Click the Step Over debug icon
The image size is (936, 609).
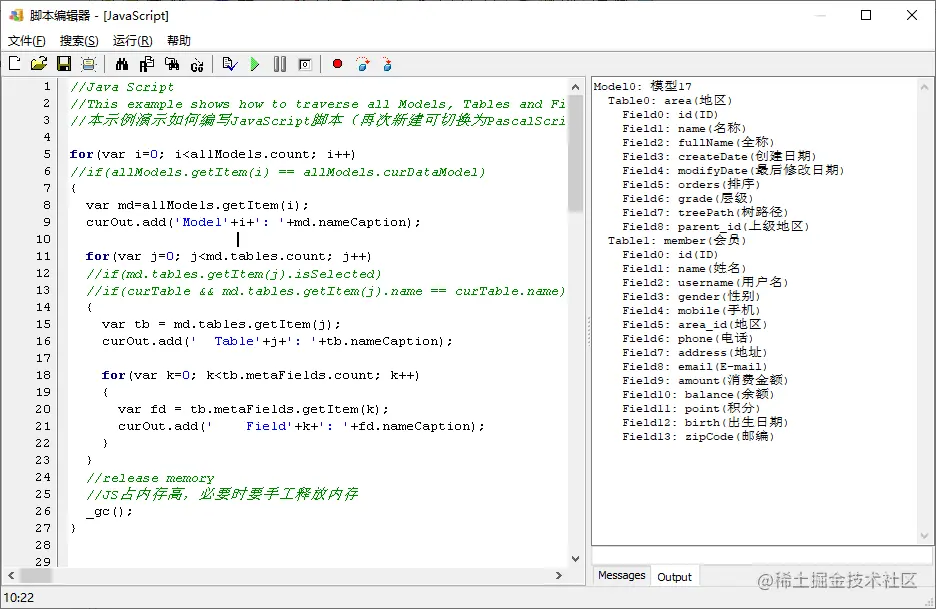[x=362, y=64]
